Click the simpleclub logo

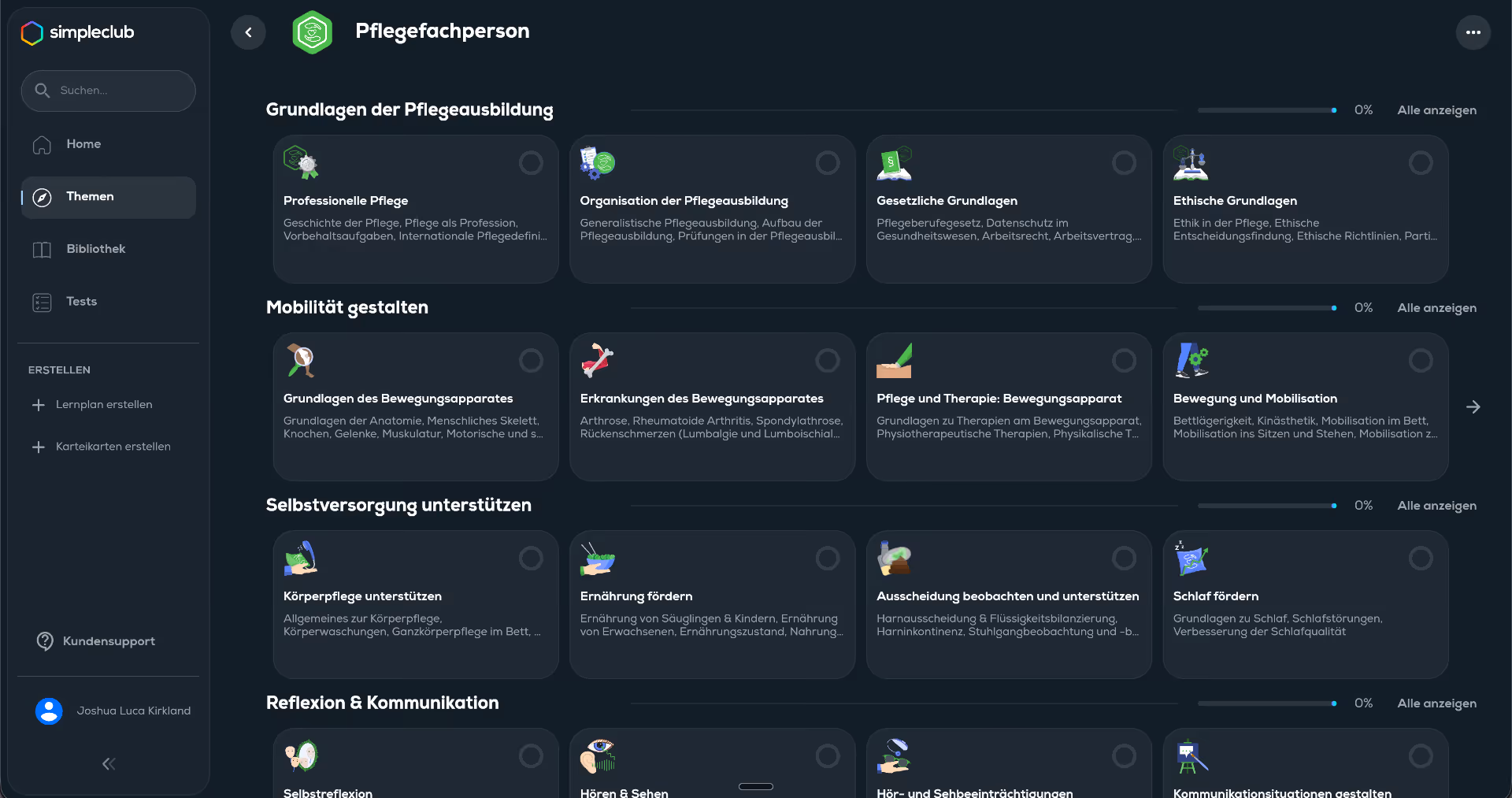tap(77, 32)
